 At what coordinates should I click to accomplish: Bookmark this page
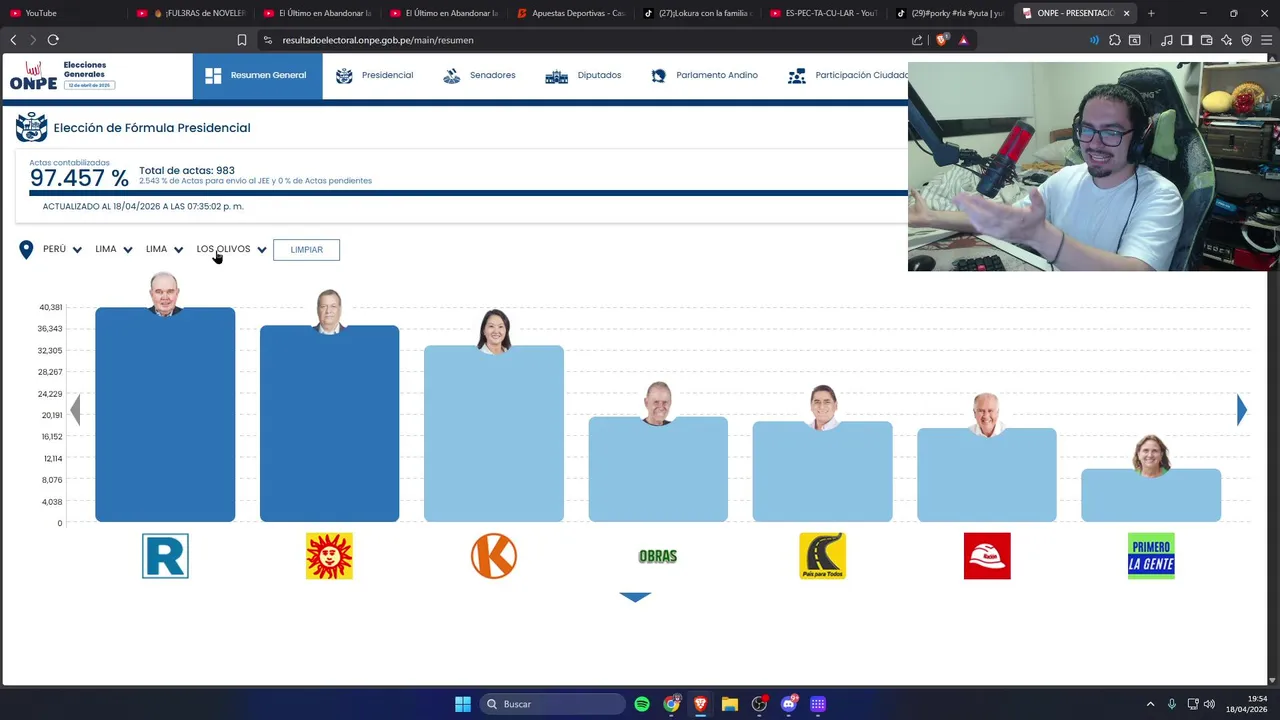pyautogui.click(x=242, y=40)
